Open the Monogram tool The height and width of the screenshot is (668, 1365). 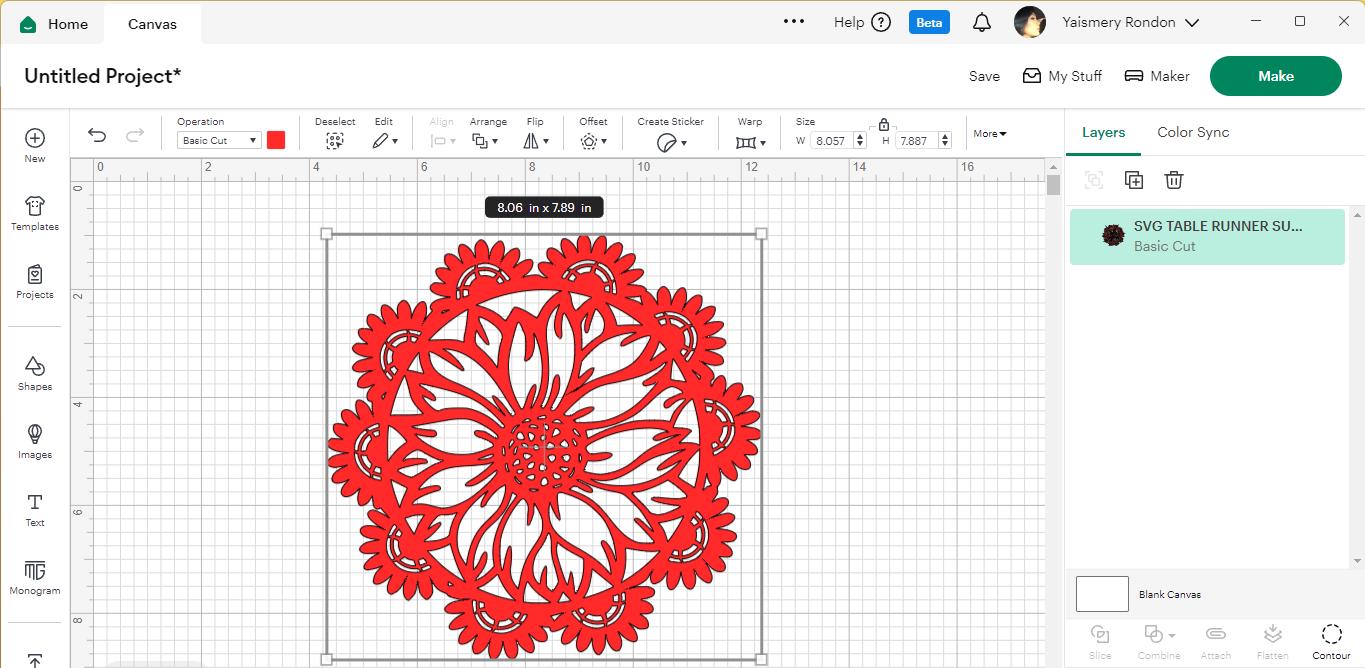click(x=35, y=578)
